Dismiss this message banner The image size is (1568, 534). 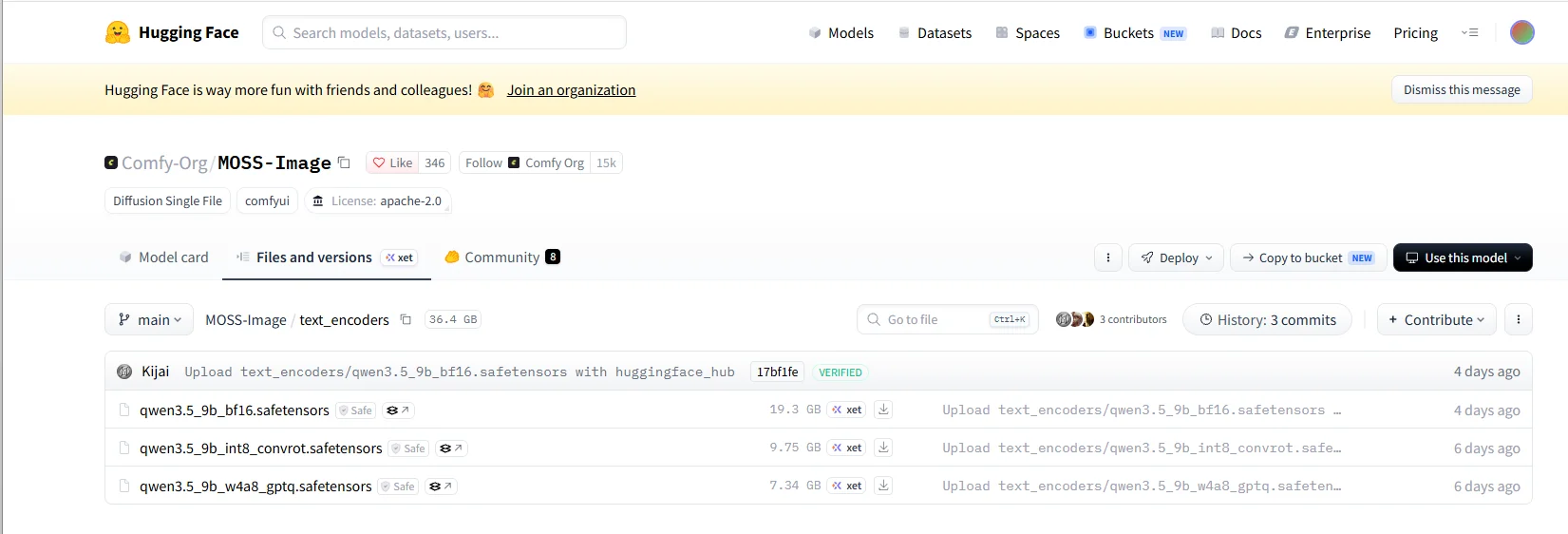click(1462, 89)
